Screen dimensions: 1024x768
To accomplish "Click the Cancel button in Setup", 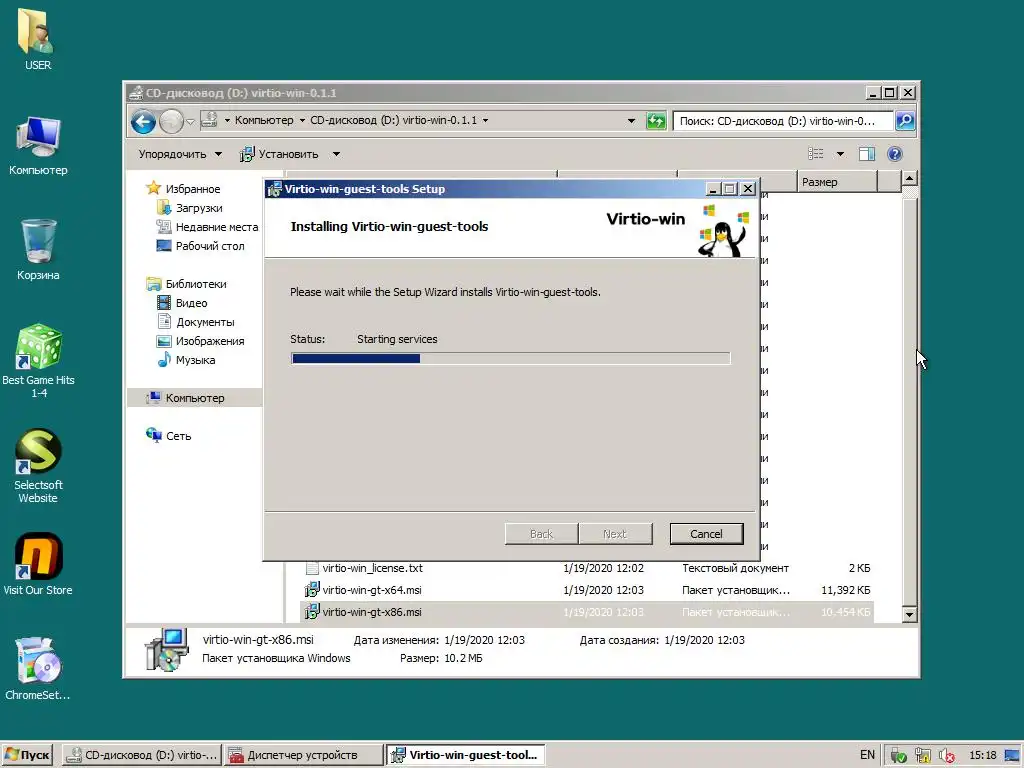I will pyautogui.click(x=706, y=534).
